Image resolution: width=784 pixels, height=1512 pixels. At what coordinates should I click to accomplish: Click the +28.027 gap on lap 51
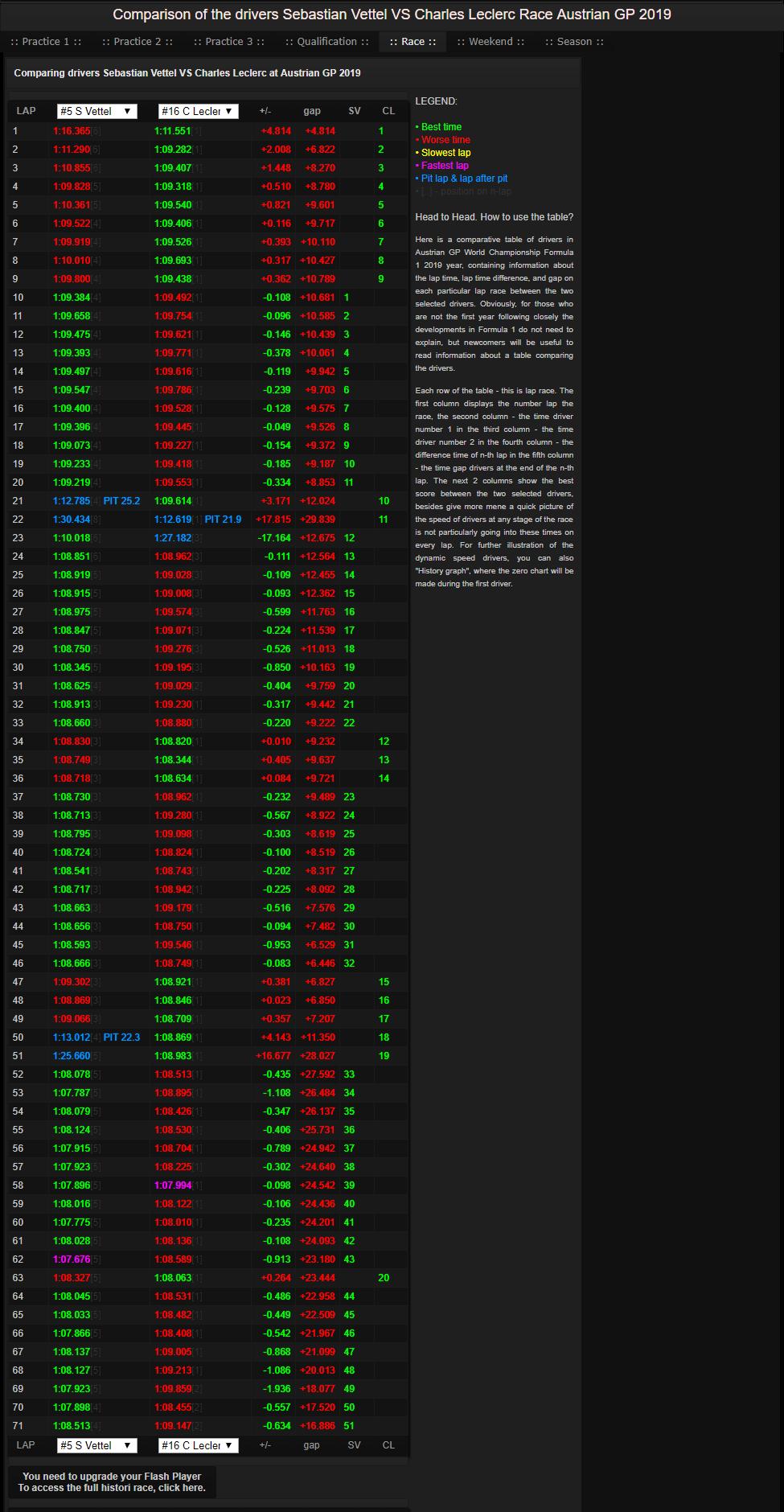318,1056
